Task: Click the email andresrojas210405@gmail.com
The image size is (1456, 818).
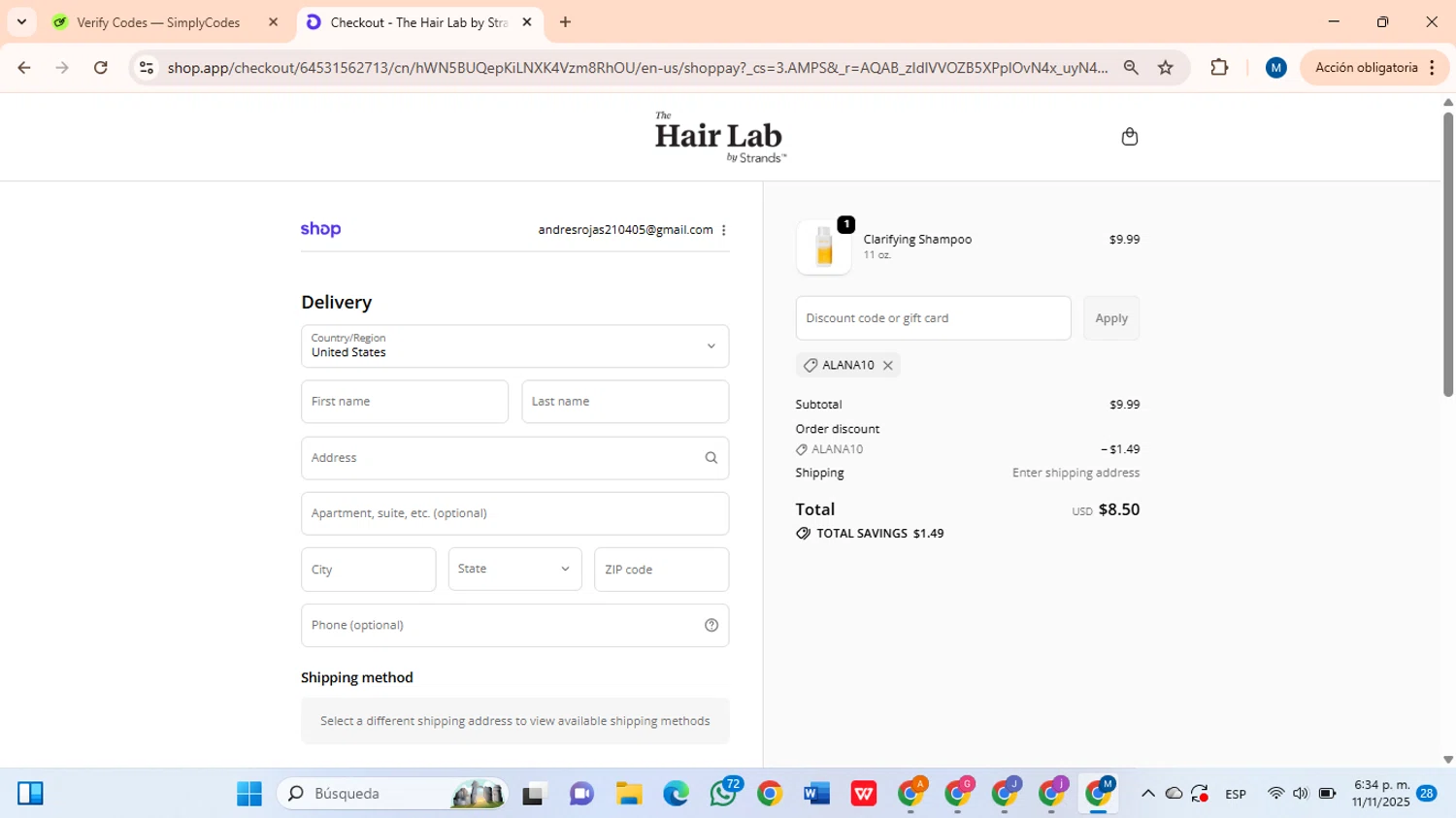Action: [625, 230]
